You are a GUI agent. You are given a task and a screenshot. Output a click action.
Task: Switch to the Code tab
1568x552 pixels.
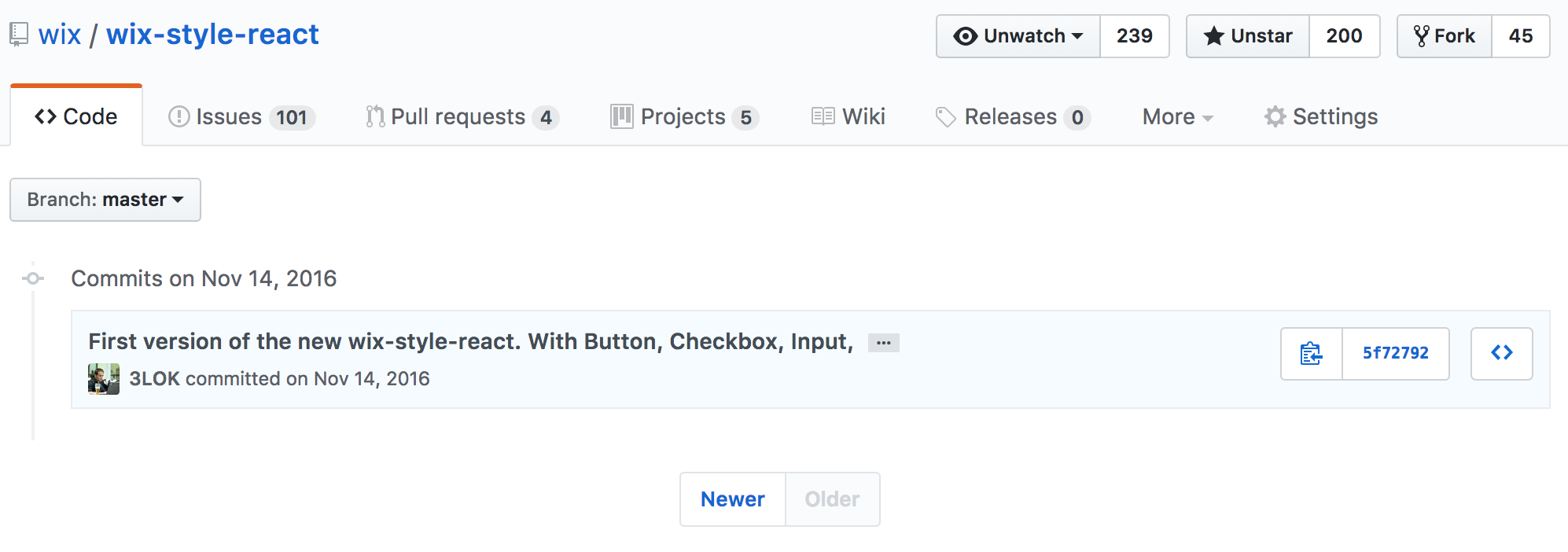tap(76, 116)
